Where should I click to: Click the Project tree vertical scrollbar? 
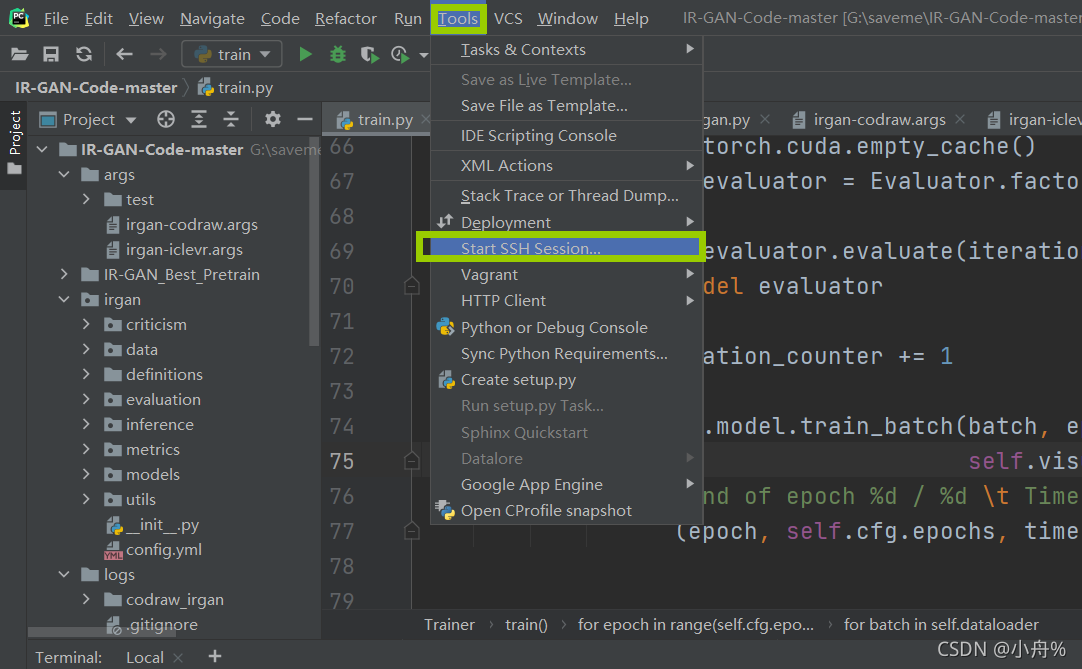tap(314, 242)
